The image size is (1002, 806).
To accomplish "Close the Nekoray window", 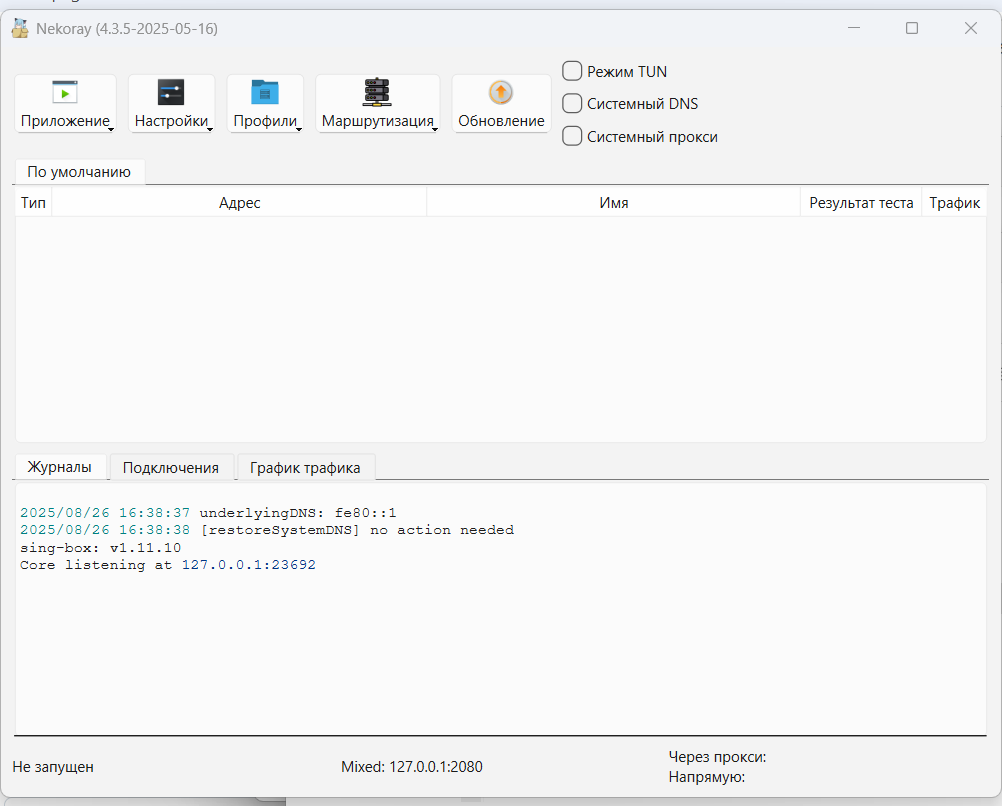I will [971, 28].
